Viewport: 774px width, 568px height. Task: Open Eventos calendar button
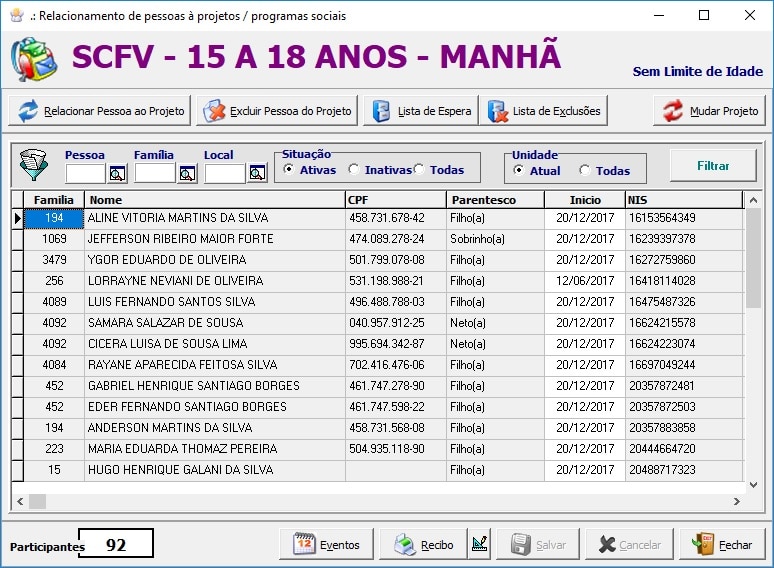click(326, 545)
